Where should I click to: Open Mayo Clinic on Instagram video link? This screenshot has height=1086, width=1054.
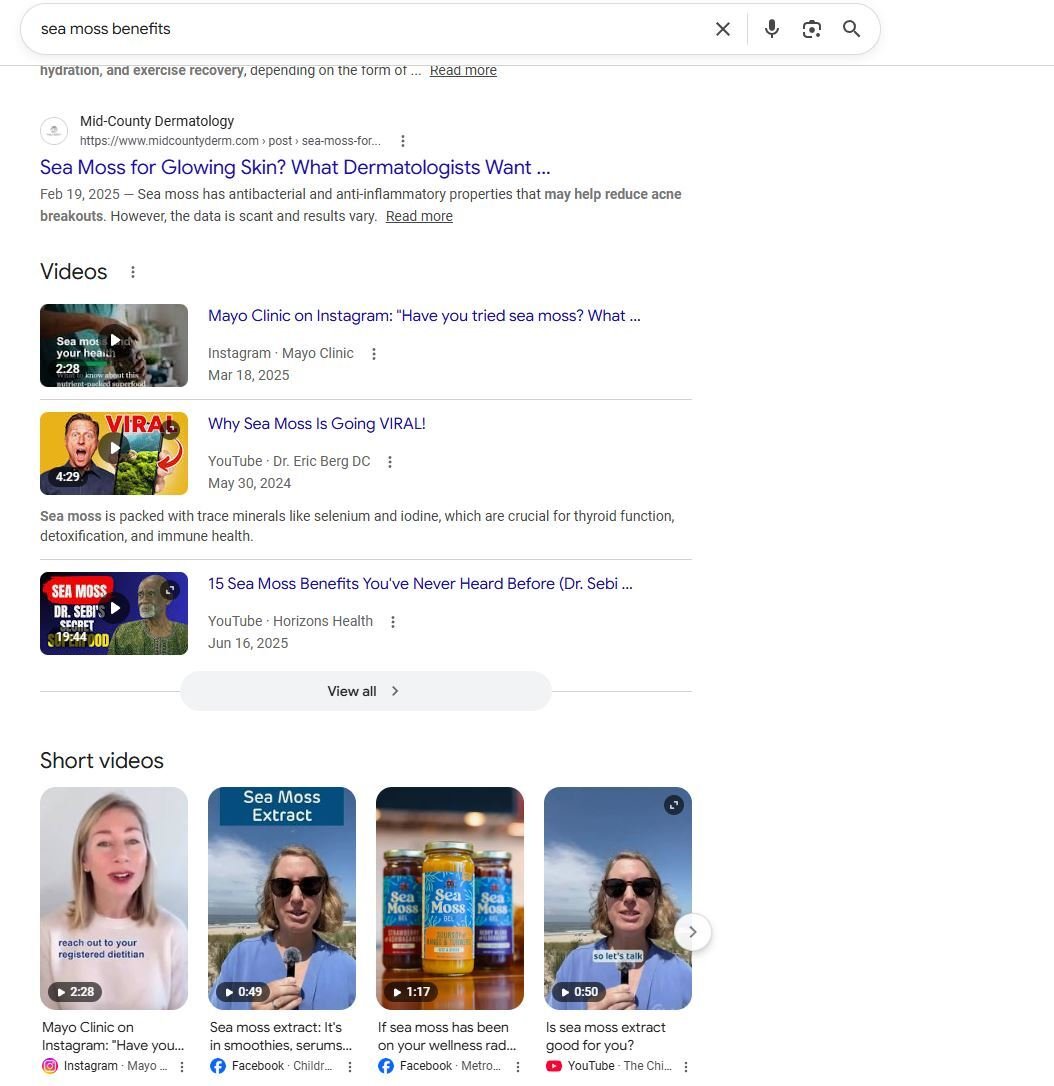point(424,316)
